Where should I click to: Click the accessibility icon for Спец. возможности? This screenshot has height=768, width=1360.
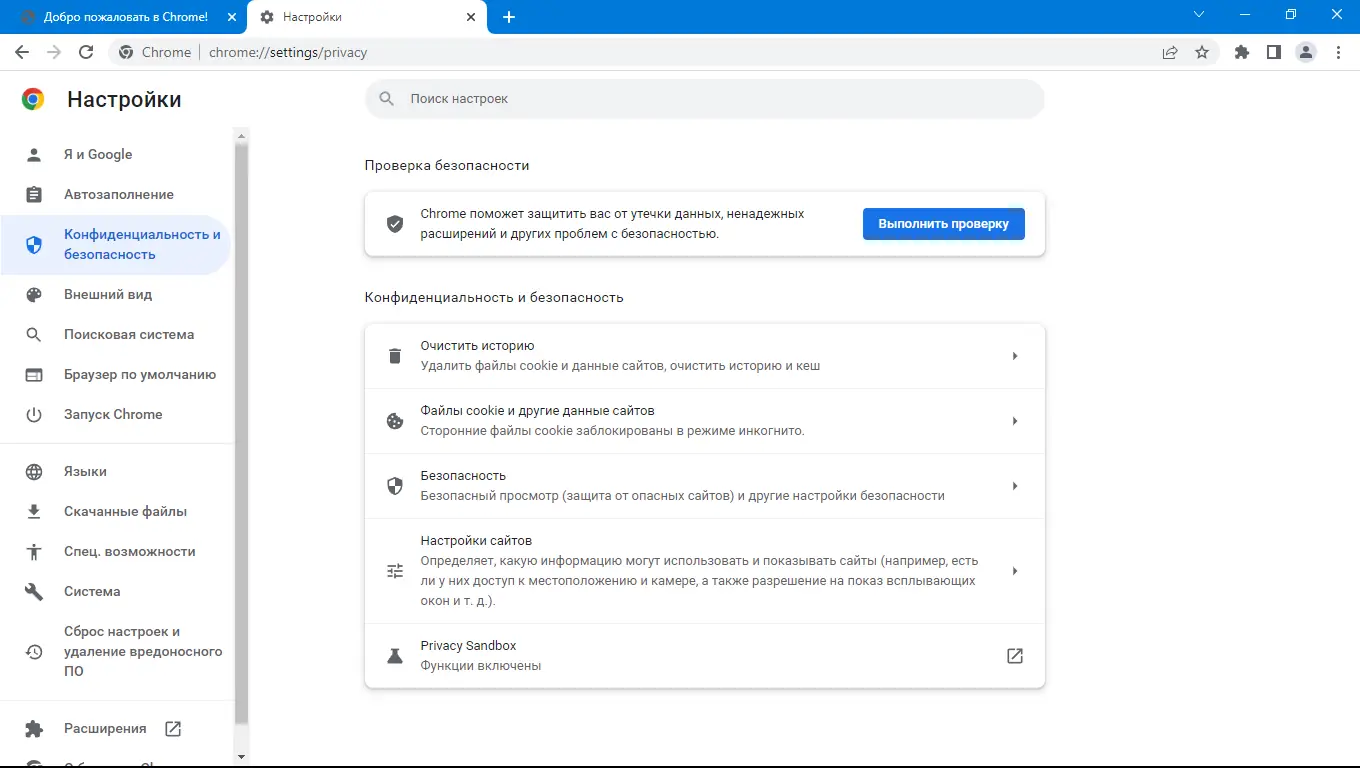tap(34, 551)
